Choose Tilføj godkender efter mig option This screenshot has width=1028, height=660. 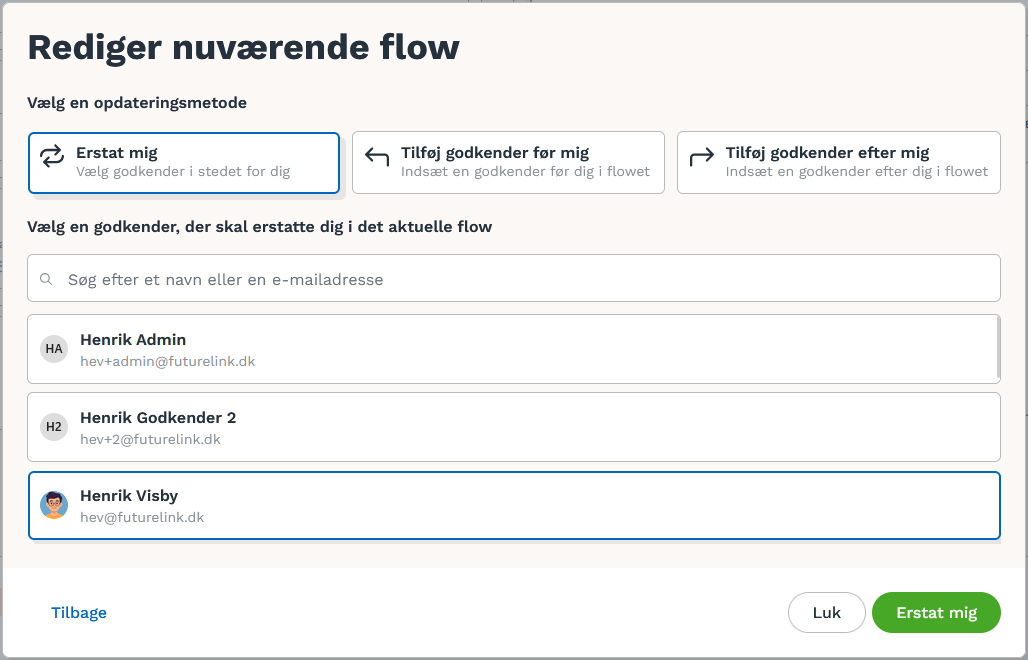pos(839,163)
